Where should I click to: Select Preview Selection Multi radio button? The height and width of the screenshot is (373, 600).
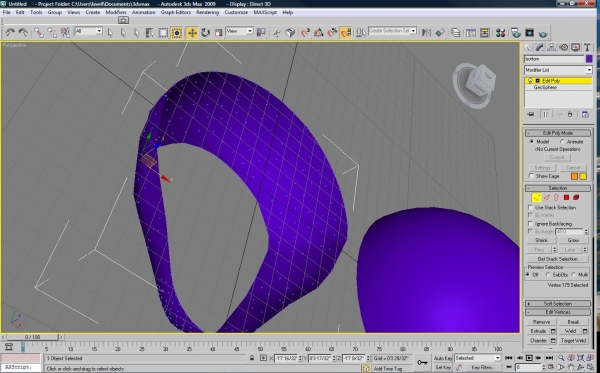pos(573,275)
